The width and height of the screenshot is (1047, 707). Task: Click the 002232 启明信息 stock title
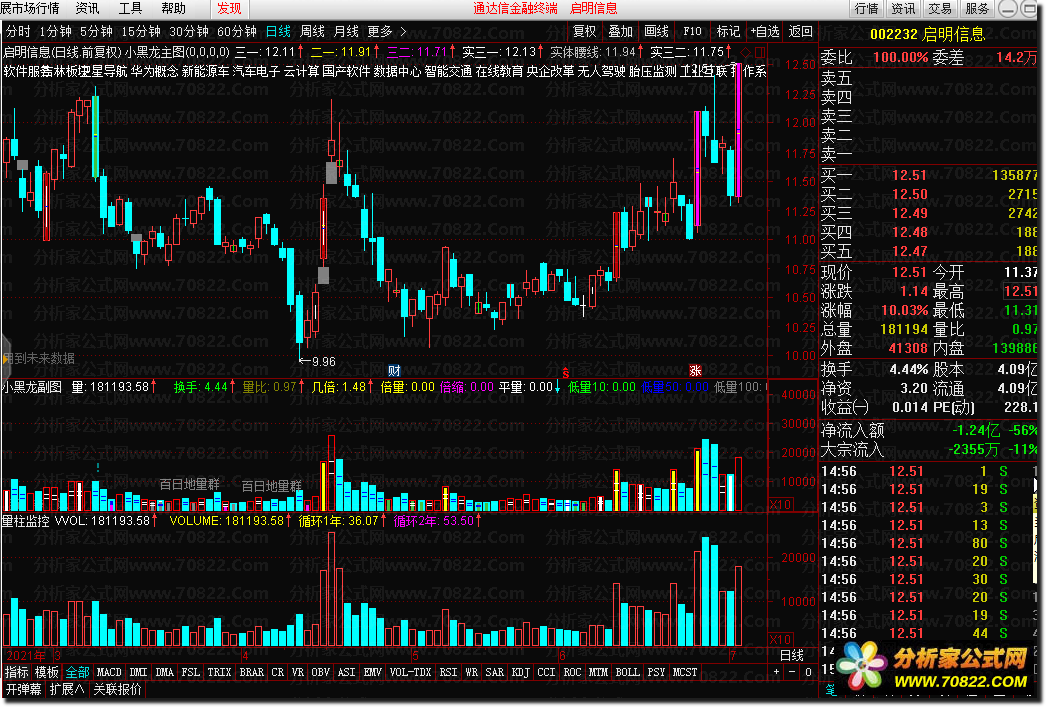coord(927,34)
